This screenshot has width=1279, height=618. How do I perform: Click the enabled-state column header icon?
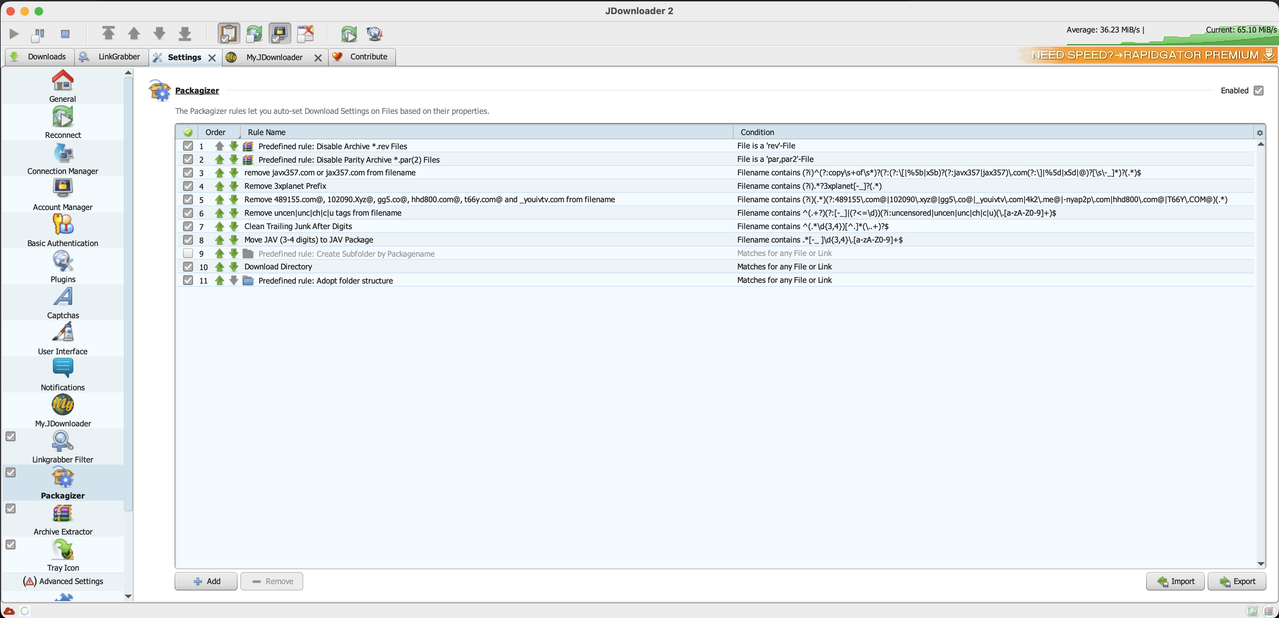[188, 132]
